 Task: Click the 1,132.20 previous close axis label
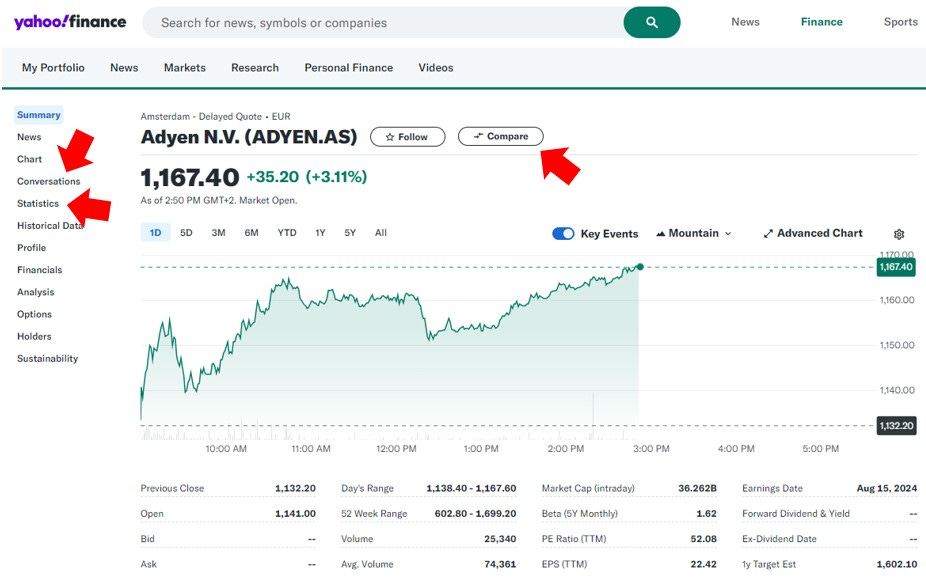(896, 426)
